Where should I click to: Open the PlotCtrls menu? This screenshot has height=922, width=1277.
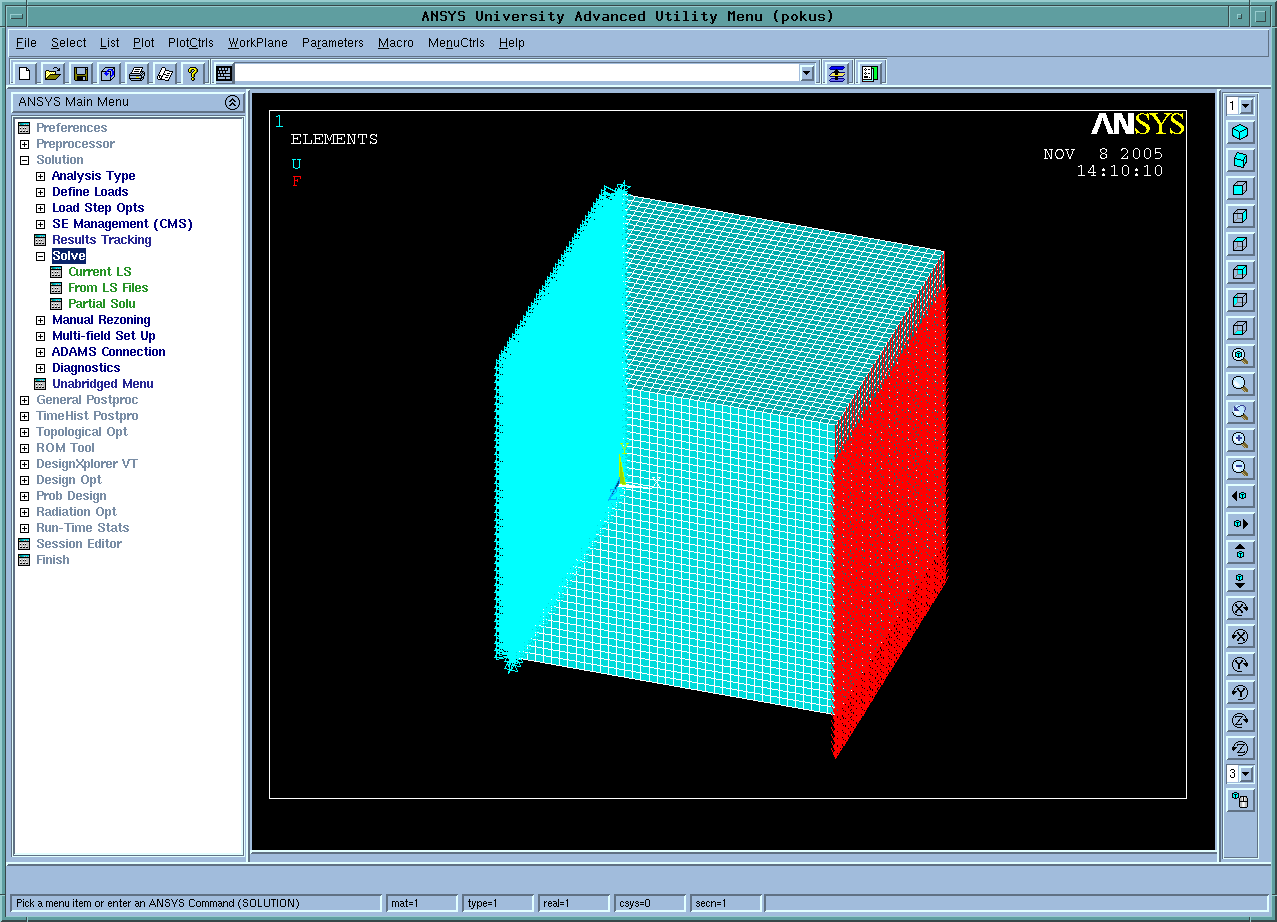coord(191,43)
